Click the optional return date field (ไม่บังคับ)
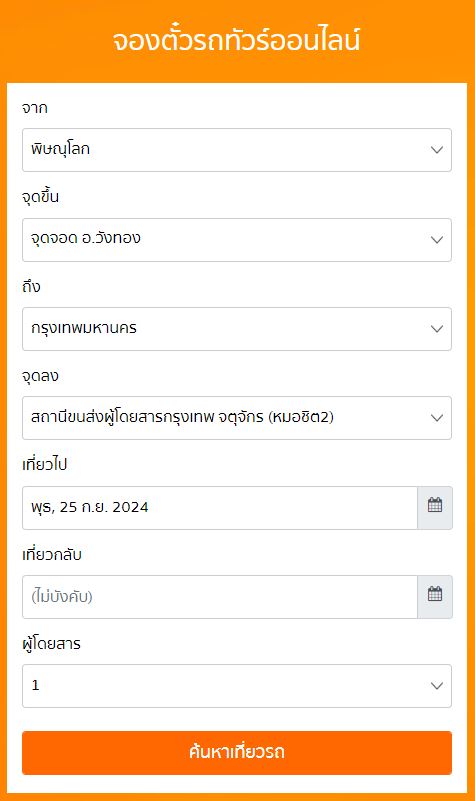This screenshot has height=801, width=475. tap(220, 597)
